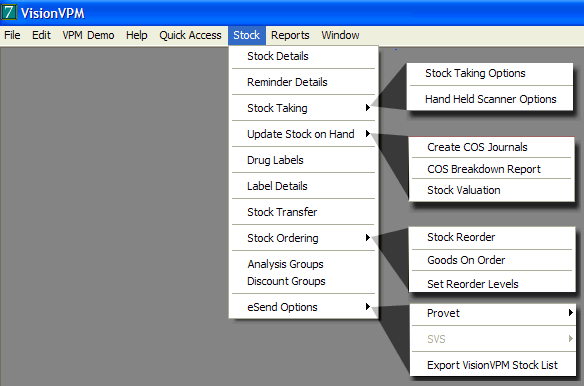Open the Reports menu
This screenshot has width=584, height=386.
pyautogui.click(x=290, y=35)
